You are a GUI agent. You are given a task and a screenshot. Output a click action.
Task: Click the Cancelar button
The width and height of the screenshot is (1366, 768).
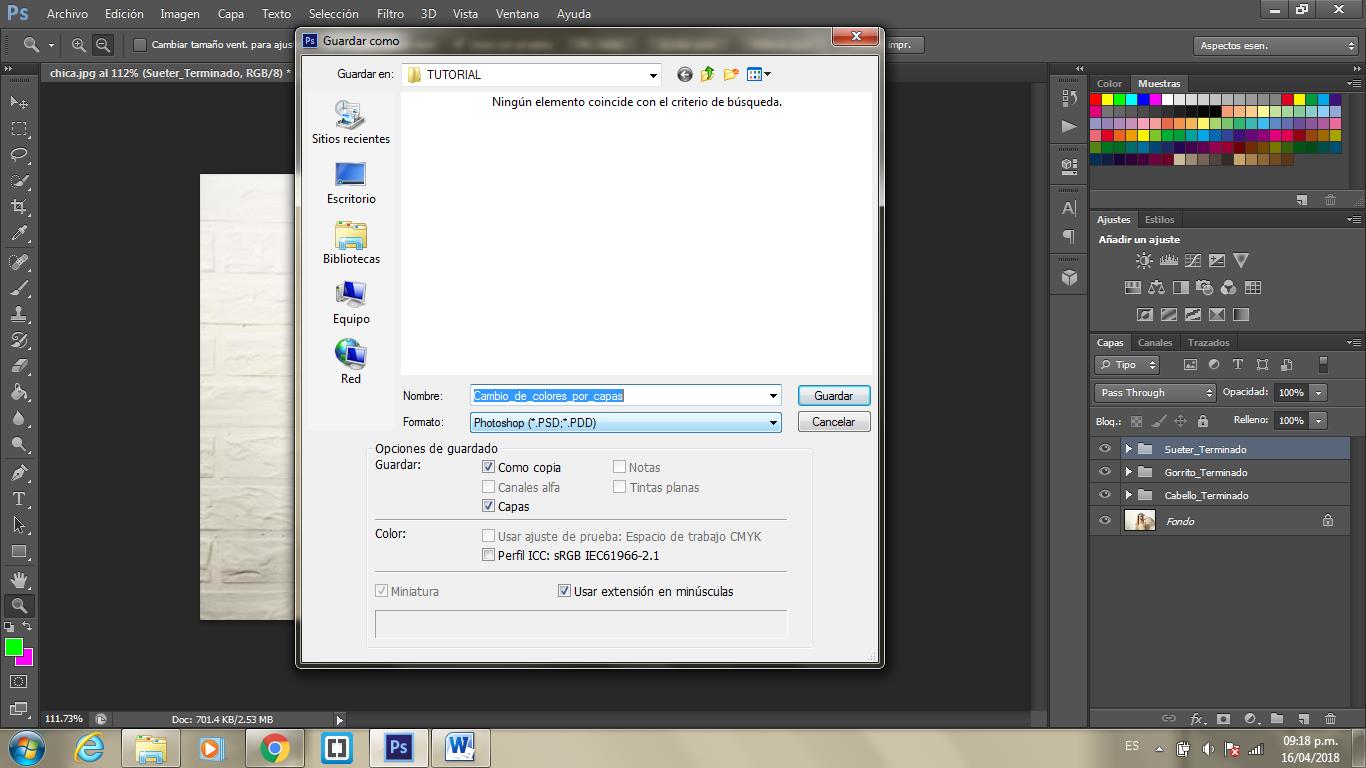tap(833, 422)
